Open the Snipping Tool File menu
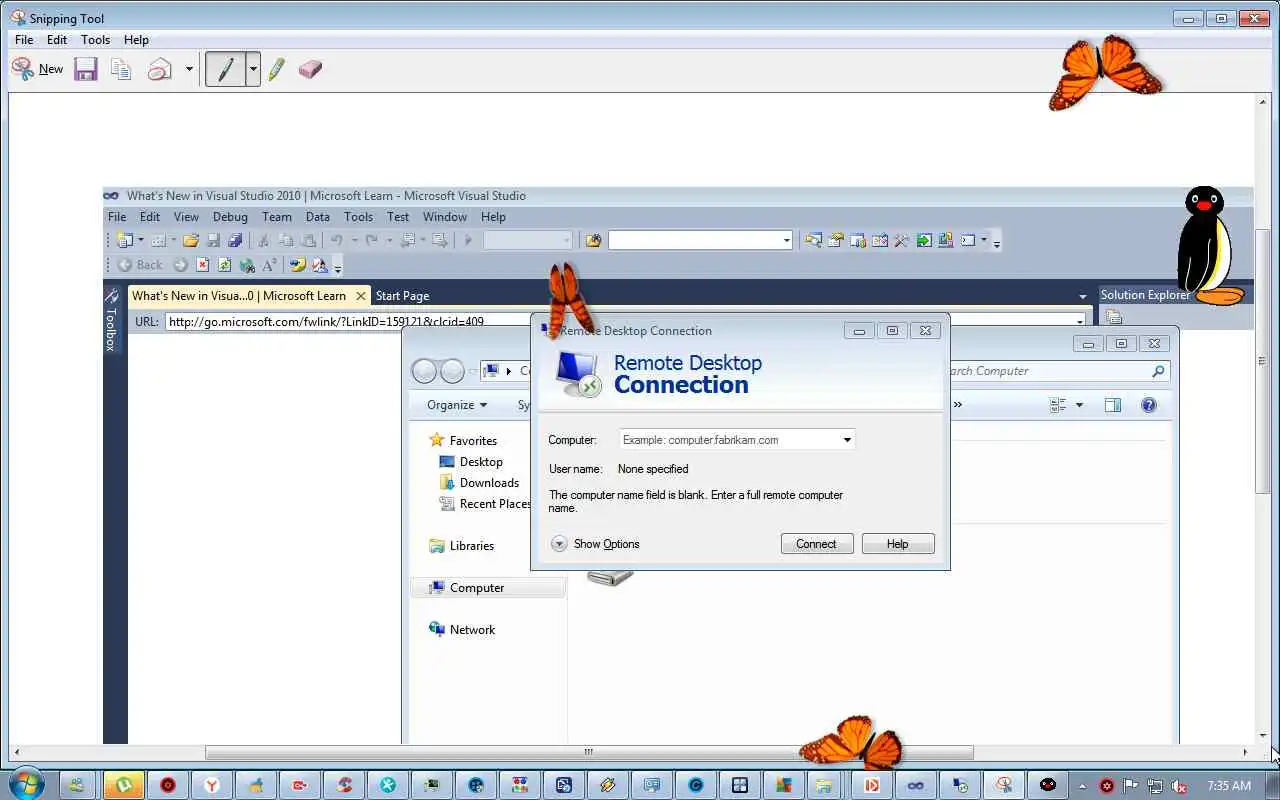 coord(24,40)
